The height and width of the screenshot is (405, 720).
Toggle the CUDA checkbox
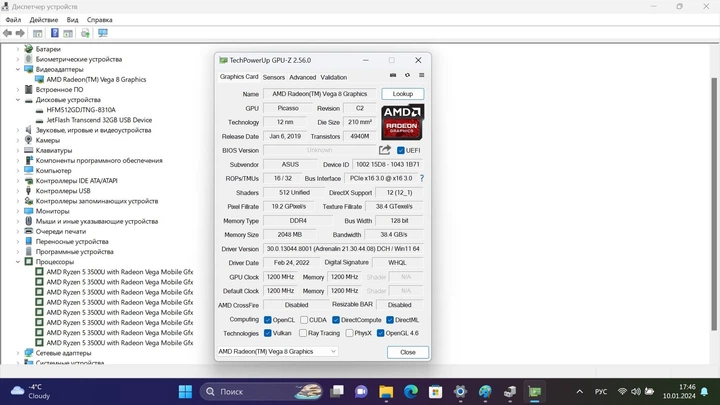[x=304, y=320]
